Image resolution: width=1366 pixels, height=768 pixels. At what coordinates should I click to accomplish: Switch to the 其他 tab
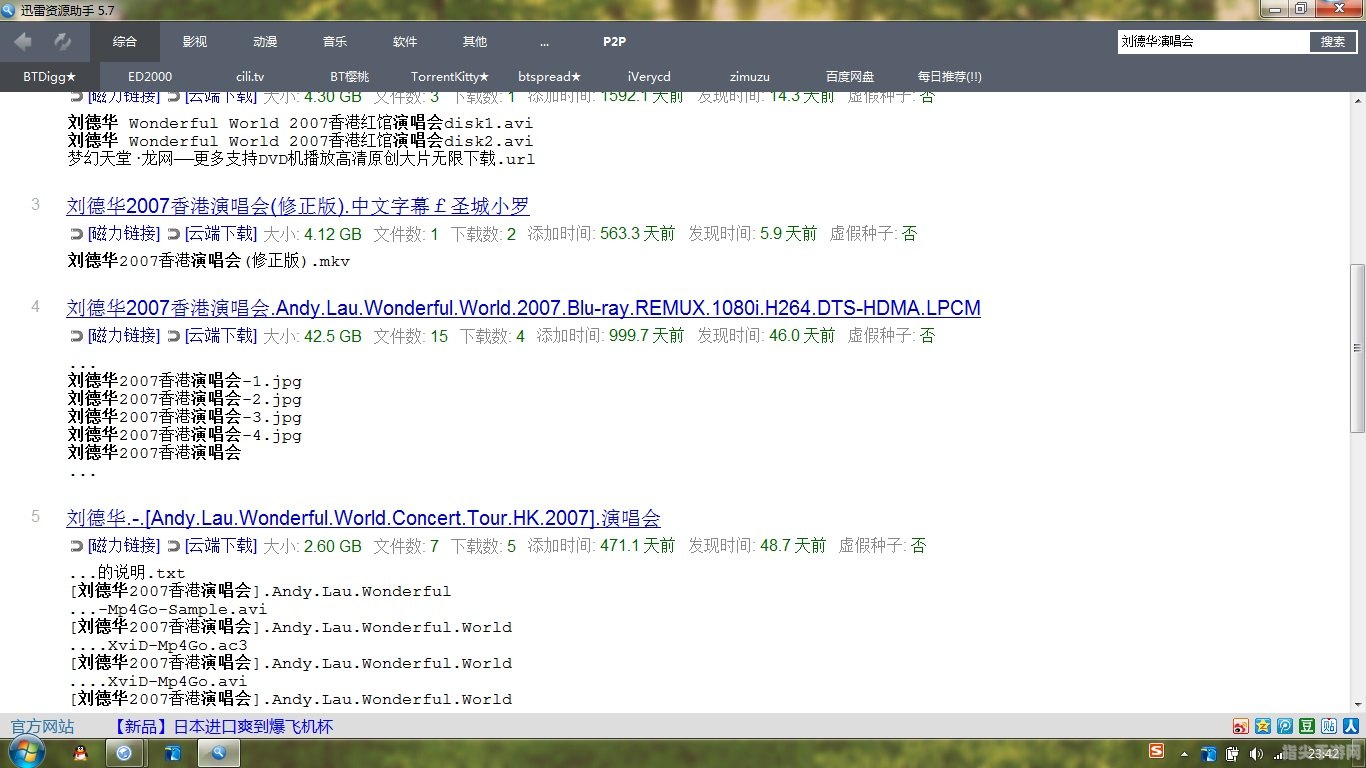click(475, 42)
